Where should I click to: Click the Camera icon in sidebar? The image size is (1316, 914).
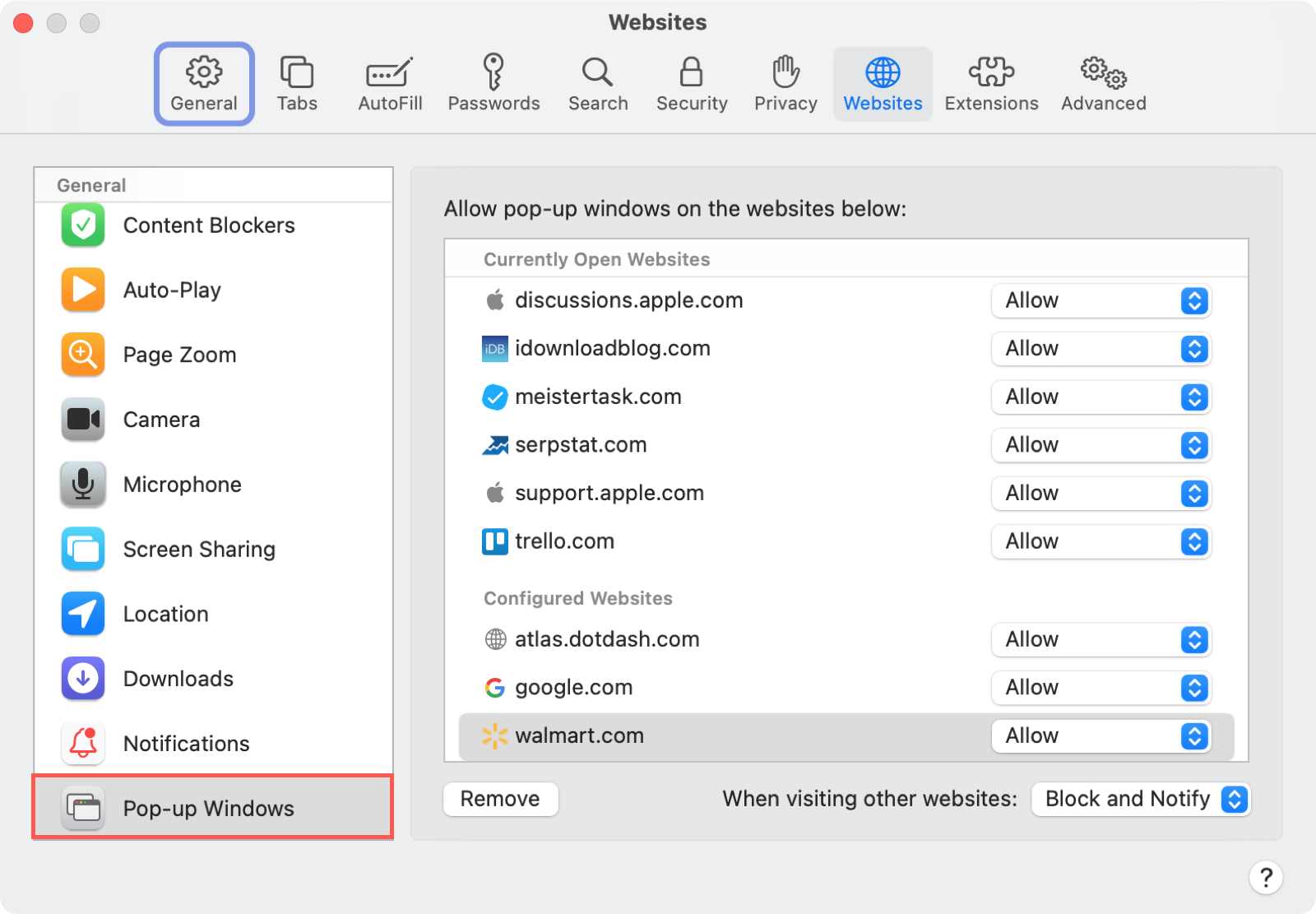[83, 420]
